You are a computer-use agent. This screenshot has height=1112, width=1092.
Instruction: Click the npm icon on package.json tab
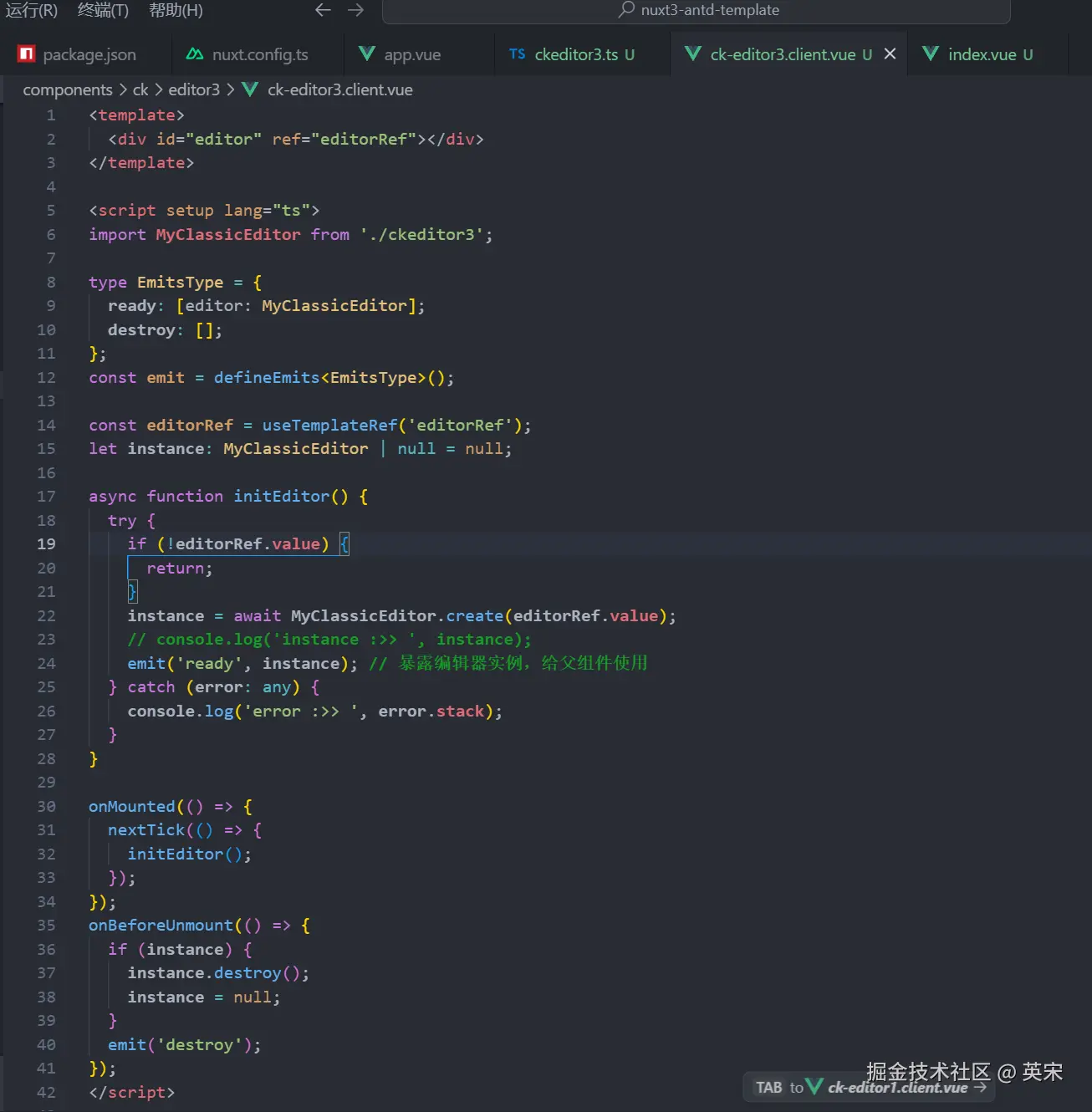click(x=27, y=54)
